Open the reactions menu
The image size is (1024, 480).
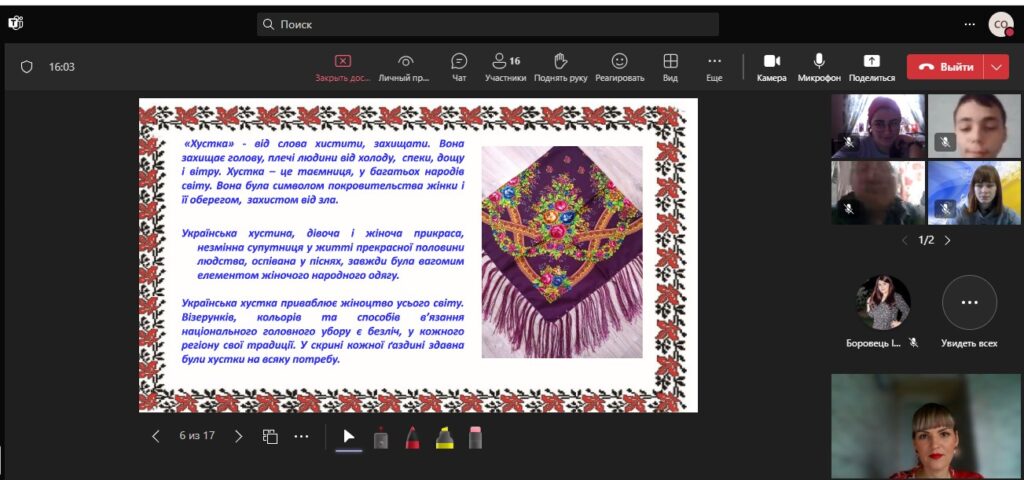(619, 66)
